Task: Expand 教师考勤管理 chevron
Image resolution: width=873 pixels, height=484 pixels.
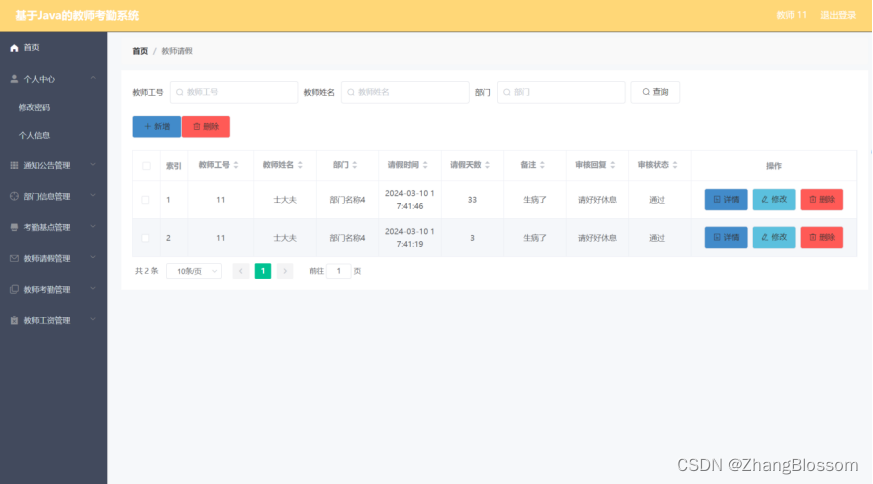Action: tap(93, 289)
